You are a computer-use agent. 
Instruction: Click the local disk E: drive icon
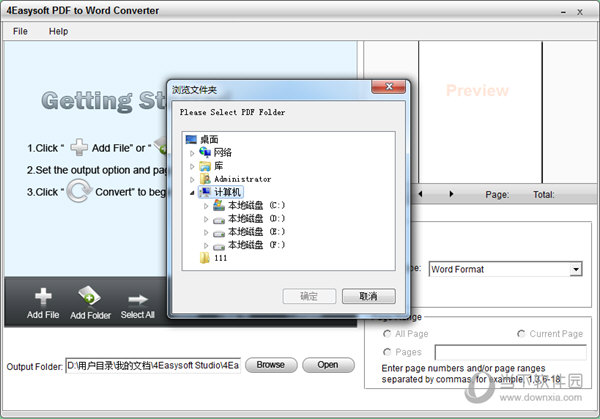coord(219,233)
